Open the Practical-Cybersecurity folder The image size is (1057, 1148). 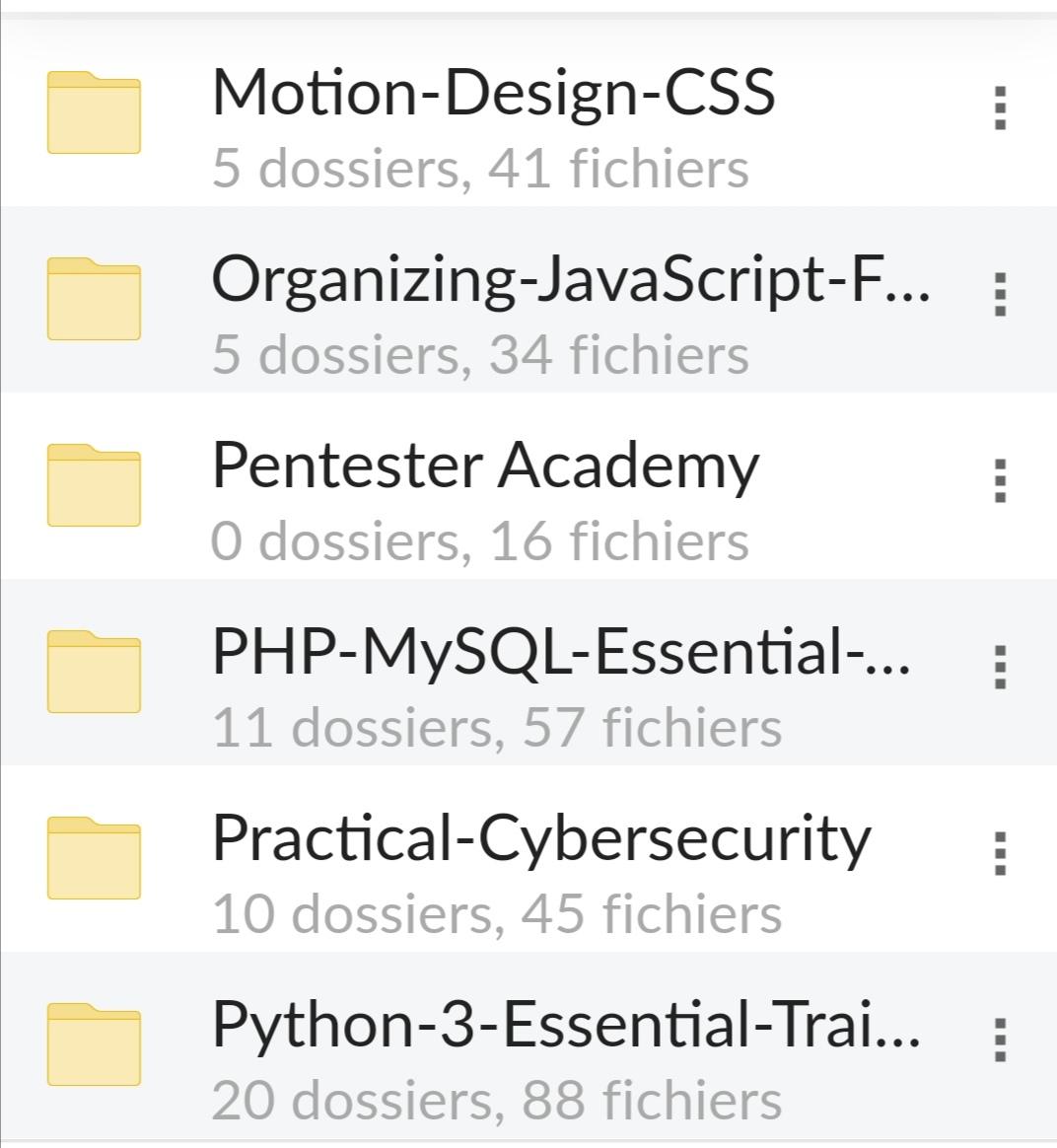541,839
